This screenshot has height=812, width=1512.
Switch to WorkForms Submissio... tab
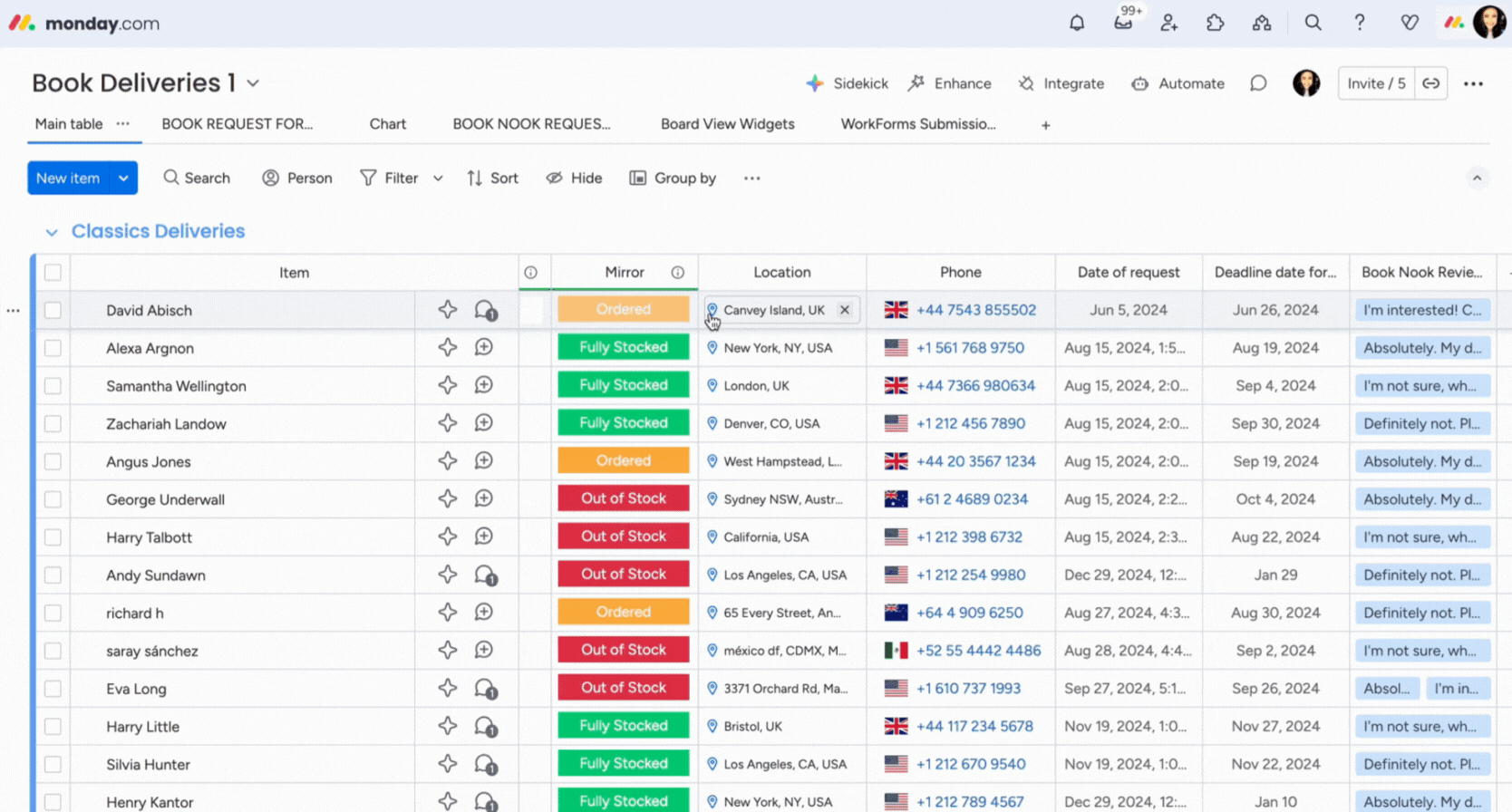pos(918,124)
